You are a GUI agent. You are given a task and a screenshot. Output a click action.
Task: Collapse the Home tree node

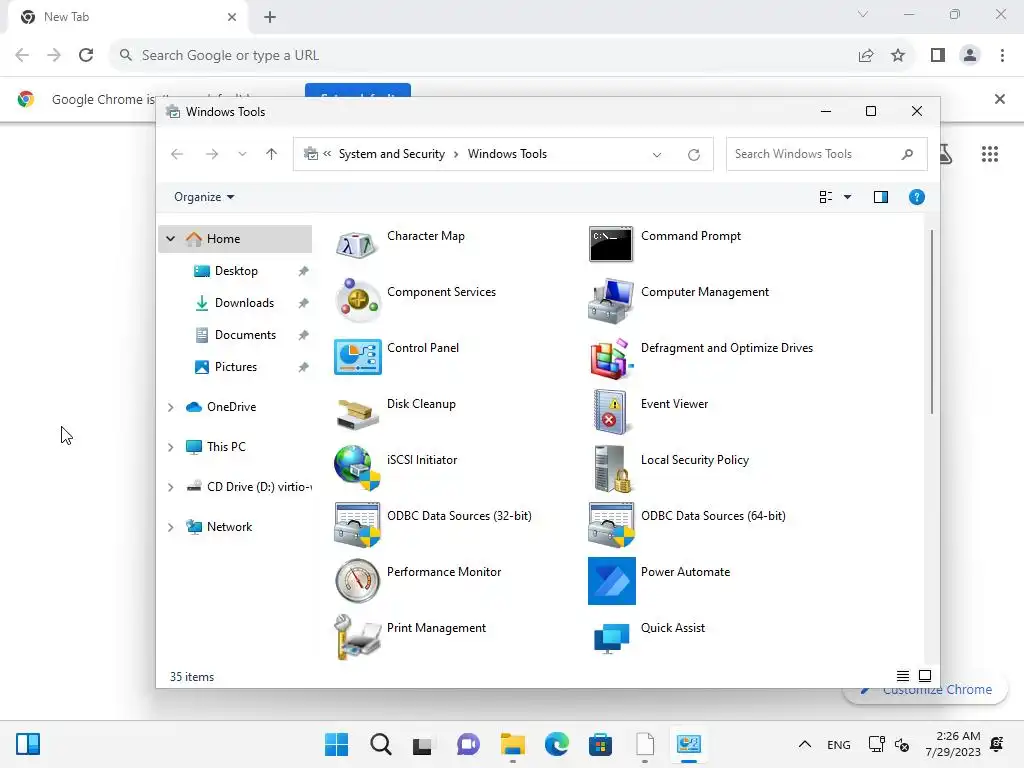(x=170, y=238)
